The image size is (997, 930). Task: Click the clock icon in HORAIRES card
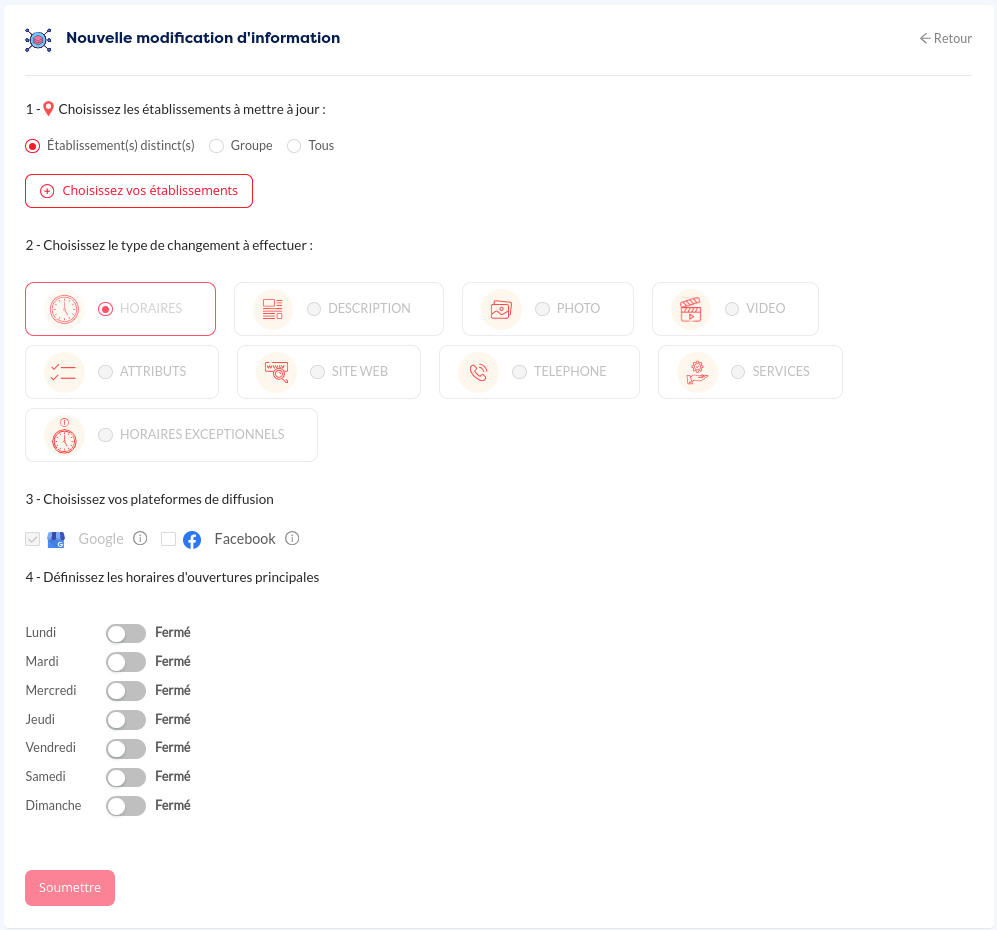(64, 309)
